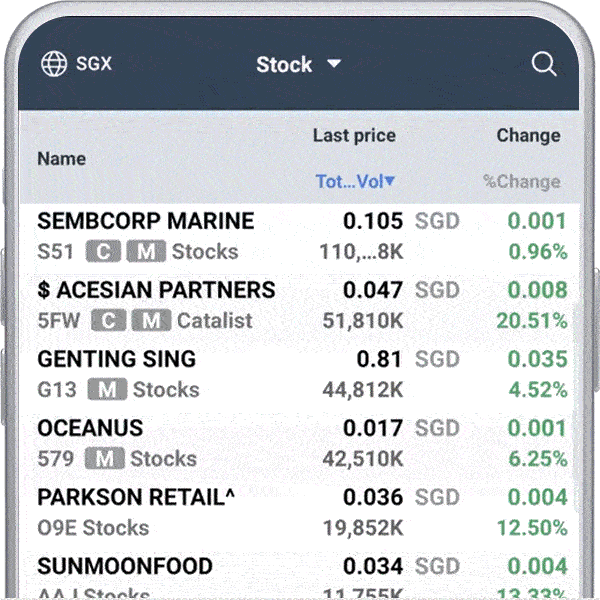Click volume 19,852K value

pyautogui.click(x=363, y=528)
